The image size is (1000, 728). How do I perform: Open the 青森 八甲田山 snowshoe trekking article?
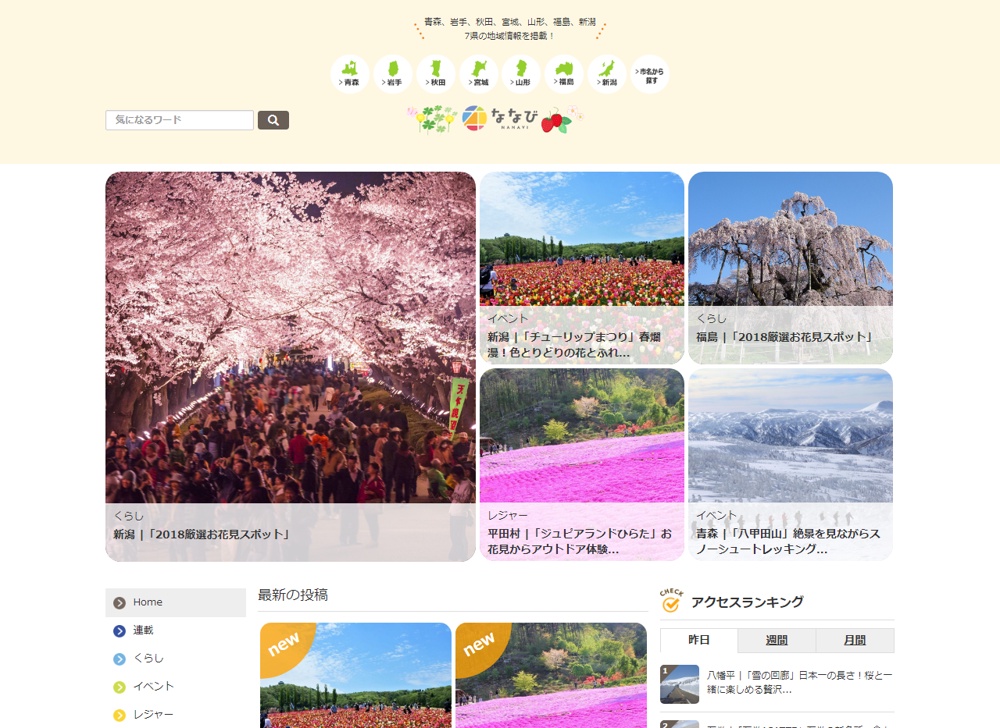coord(790,465)
